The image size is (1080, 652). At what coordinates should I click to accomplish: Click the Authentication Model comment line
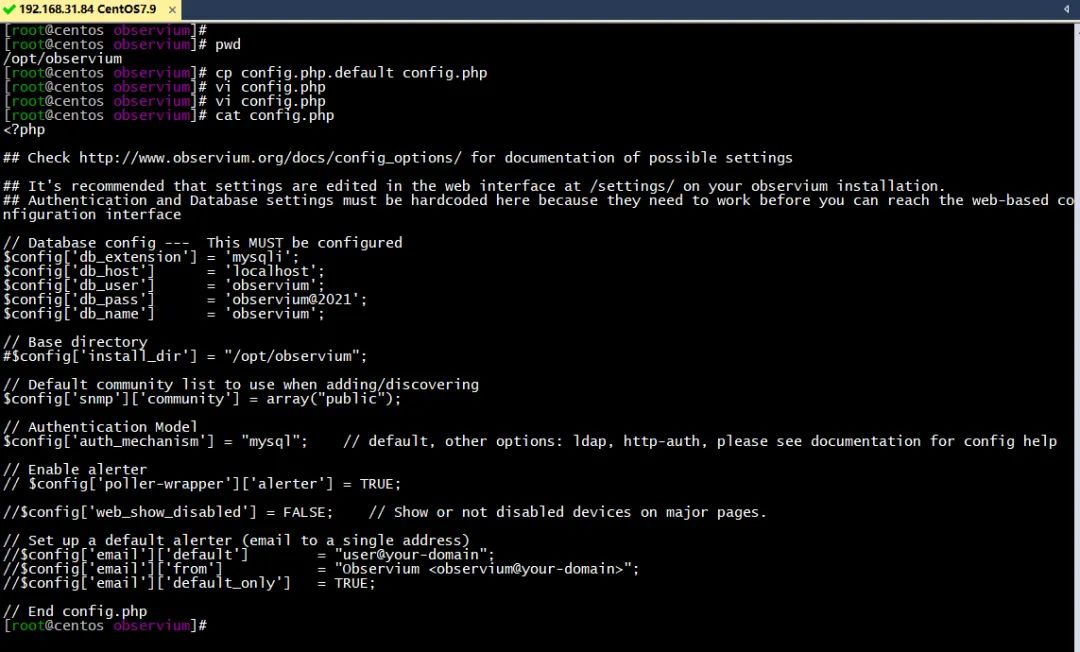click(x=101, y=427)
